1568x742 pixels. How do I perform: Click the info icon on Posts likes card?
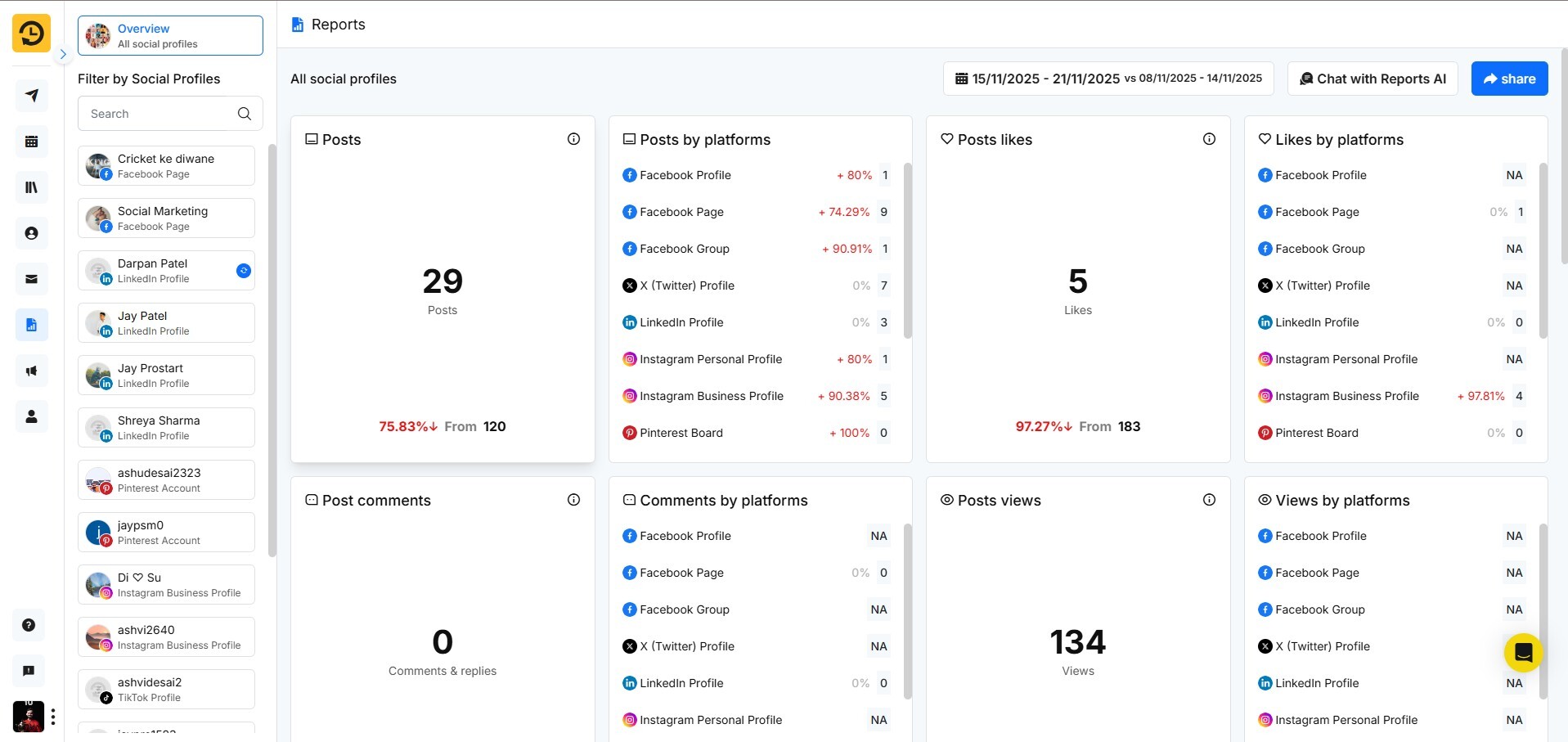click(x=1209, y=139)
